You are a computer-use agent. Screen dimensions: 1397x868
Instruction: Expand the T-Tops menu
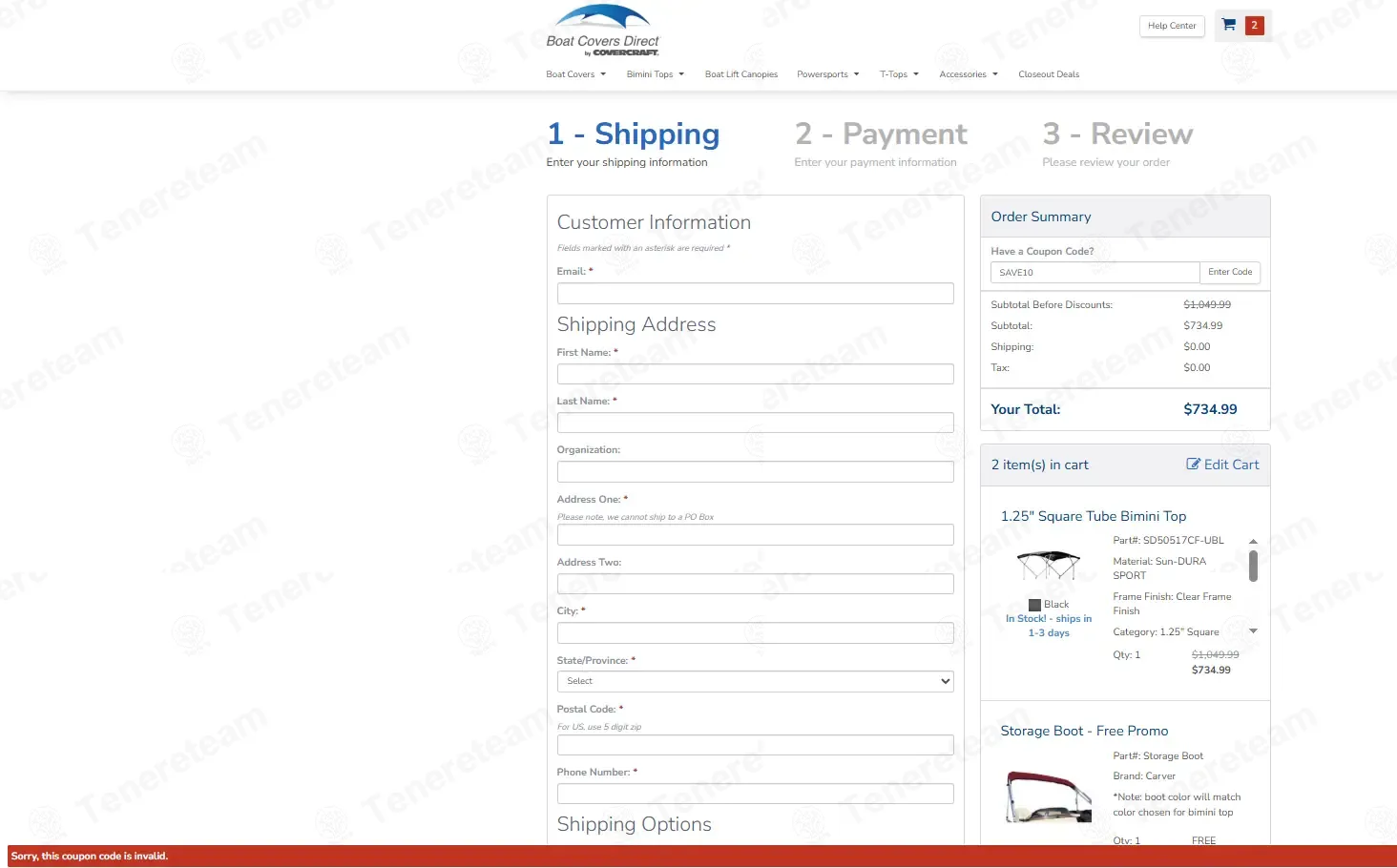click(x=899, y=74)
